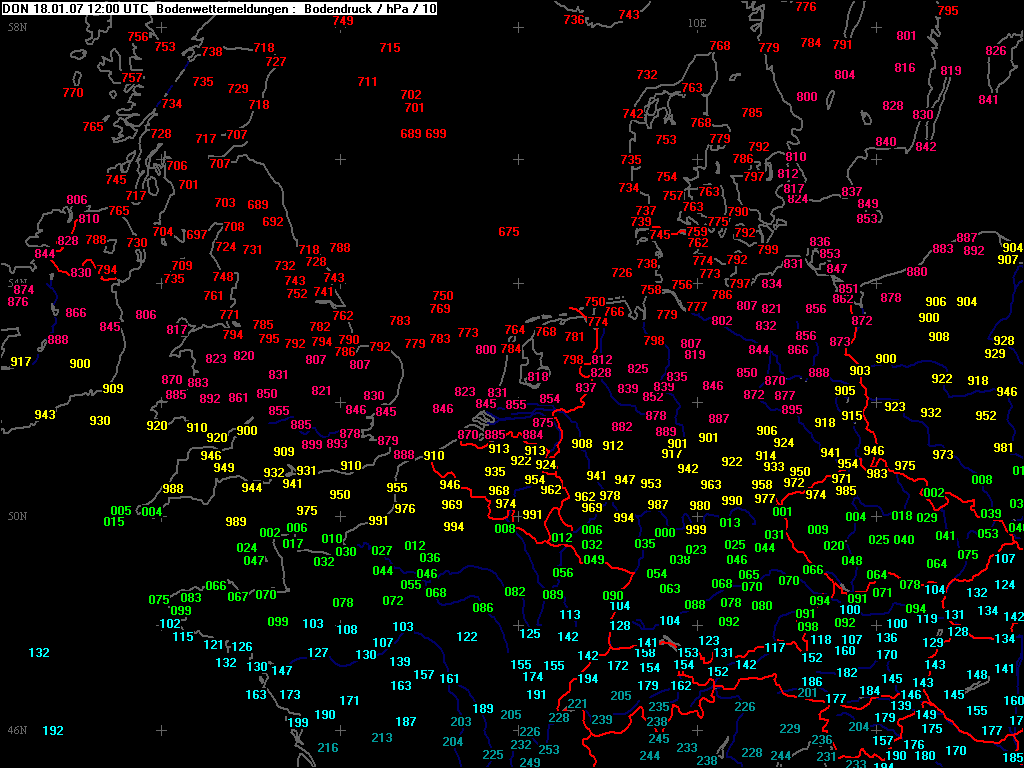Viewport: 1024px width, 768px height.
Task: Click the cyan 122 reading in central France
Action: click(467, 637)
